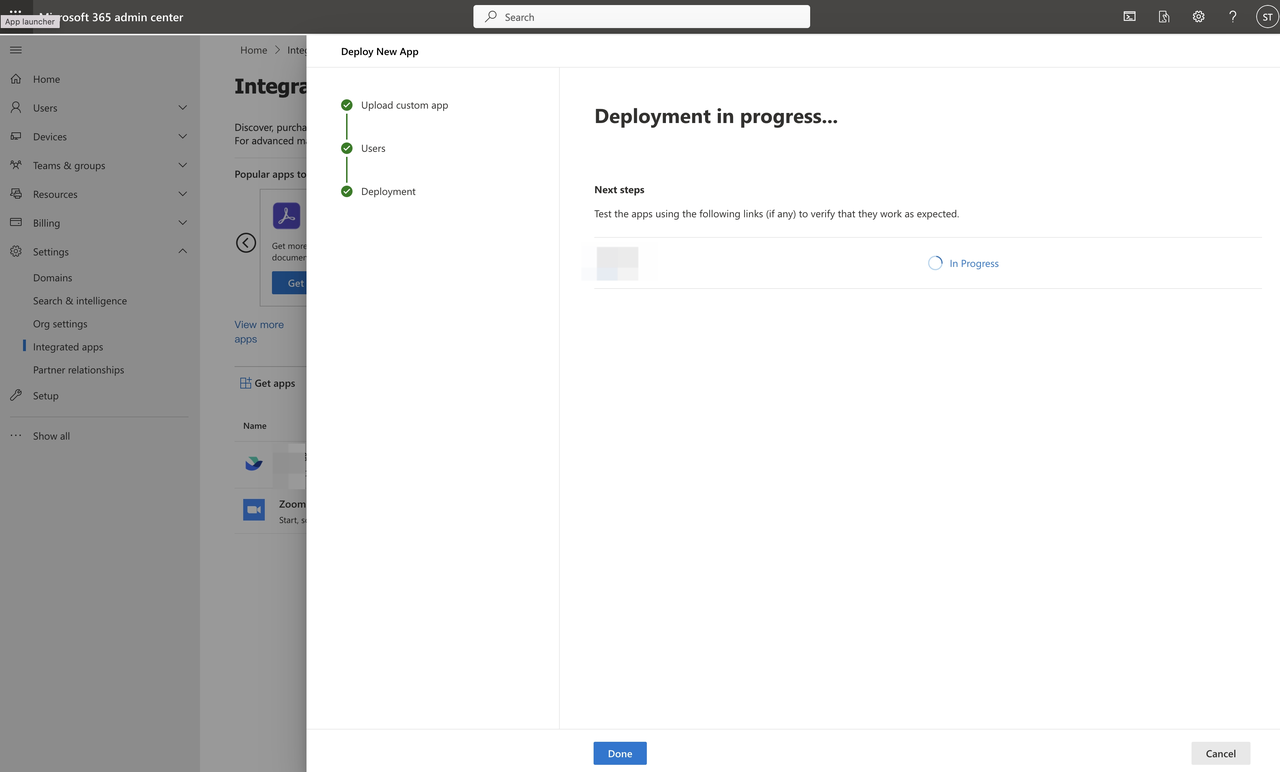This screenshot has height=772, width=1280.
Task: Collapse the Settings navigation section
Action: click(x=182, y=252)
